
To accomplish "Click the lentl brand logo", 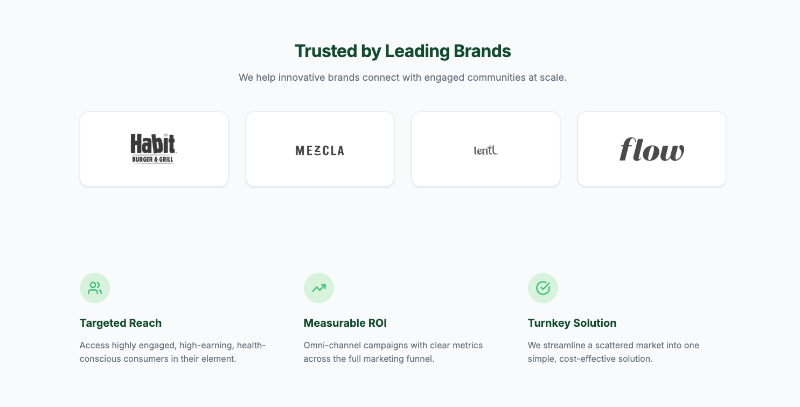I will pyautogui.click(x=485, y=150).
